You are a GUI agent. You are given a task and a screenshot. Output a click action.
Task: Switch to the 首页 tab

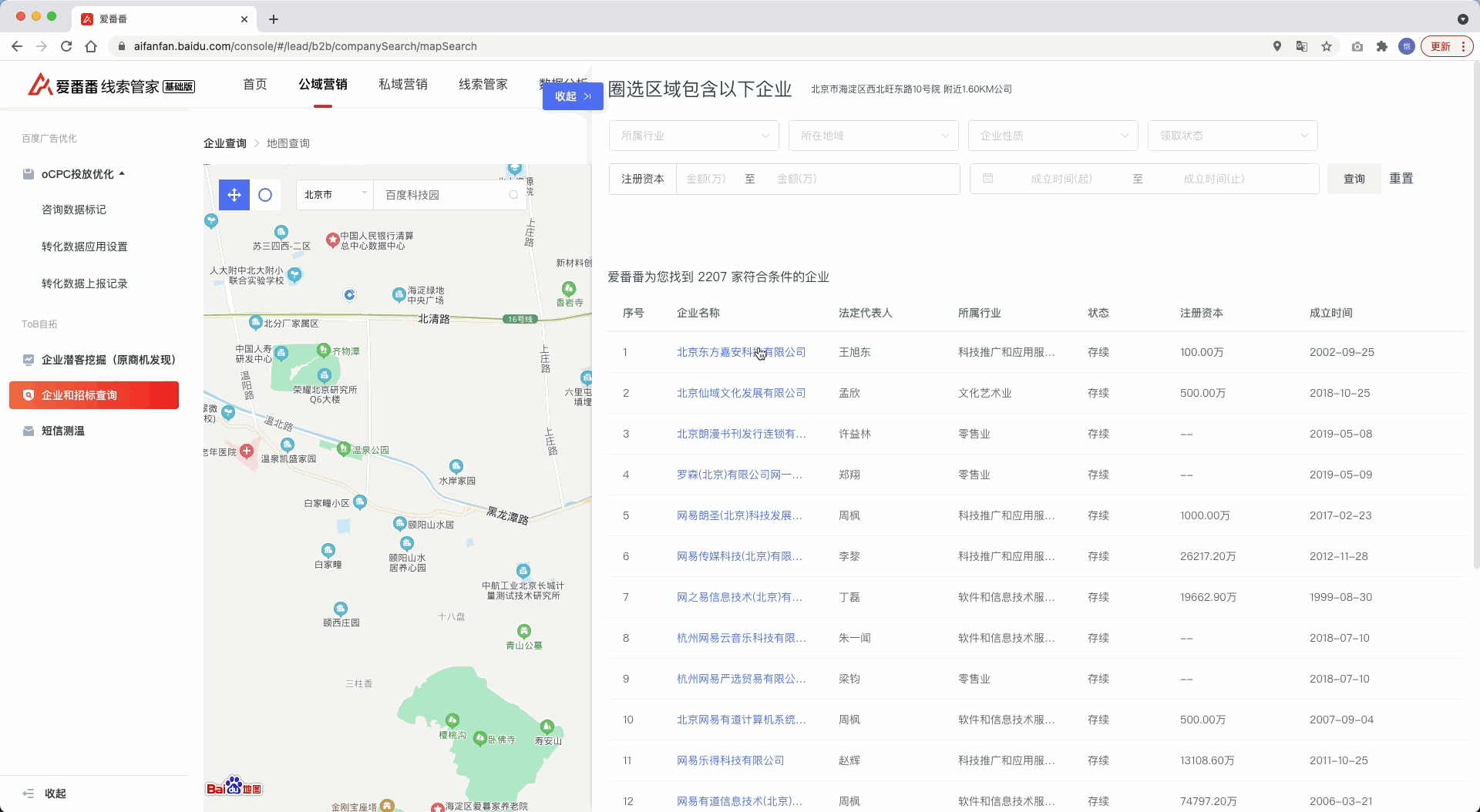(255, 84)
